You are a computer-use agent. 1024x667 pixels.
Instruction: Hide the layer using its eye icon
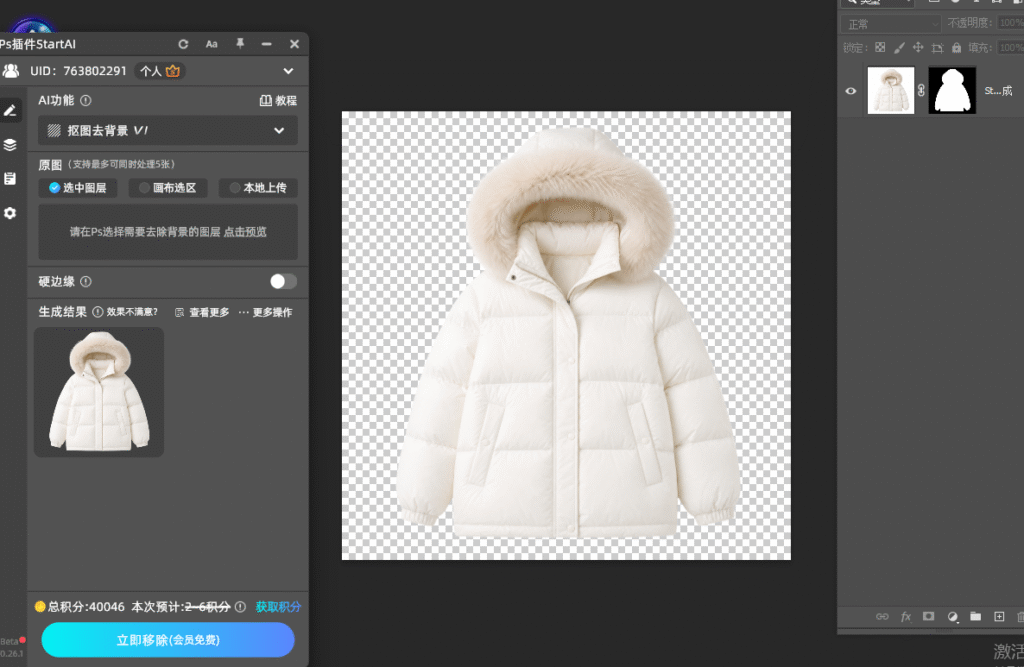(x=850, y=91)
